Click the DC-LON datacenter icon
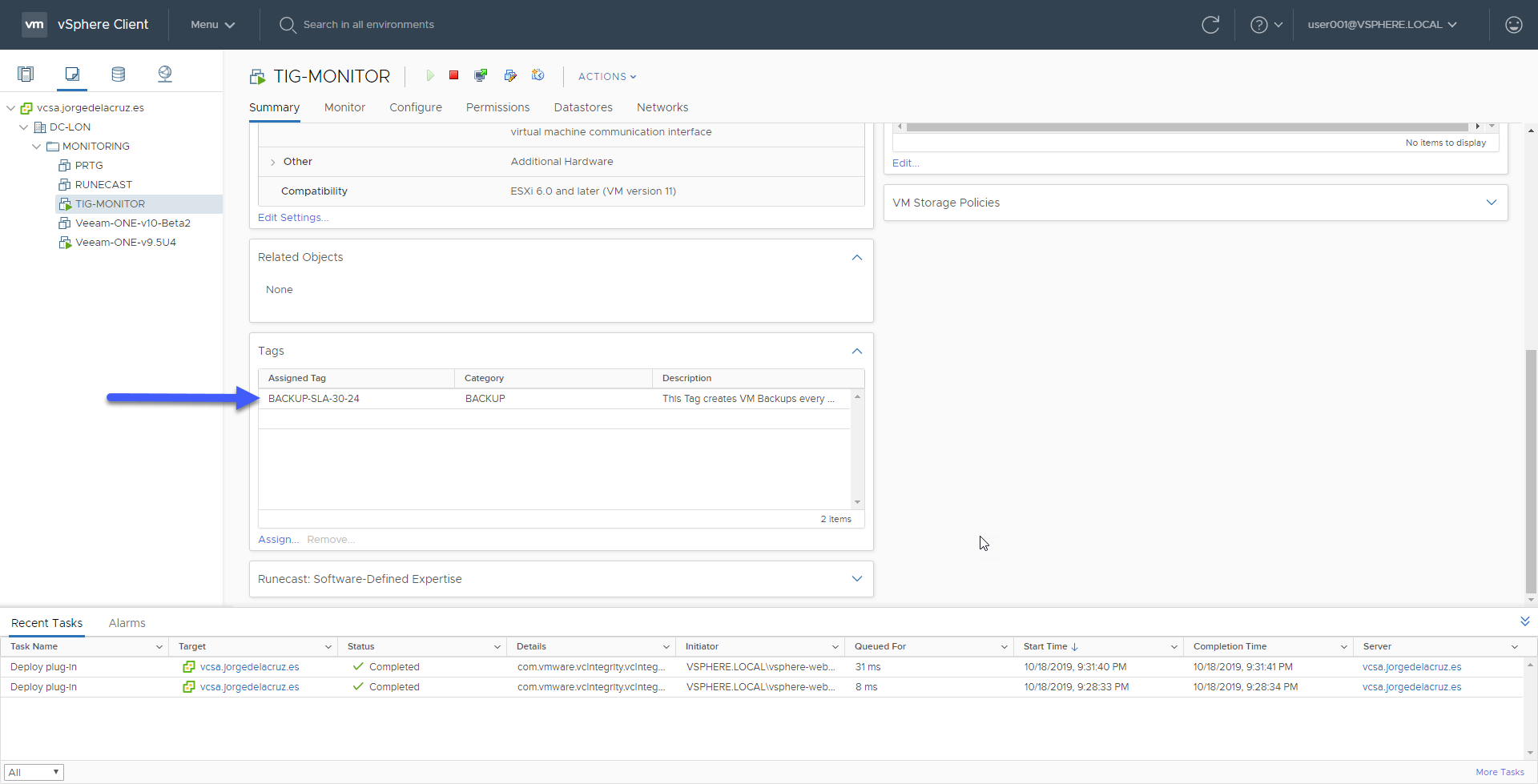 39,127
